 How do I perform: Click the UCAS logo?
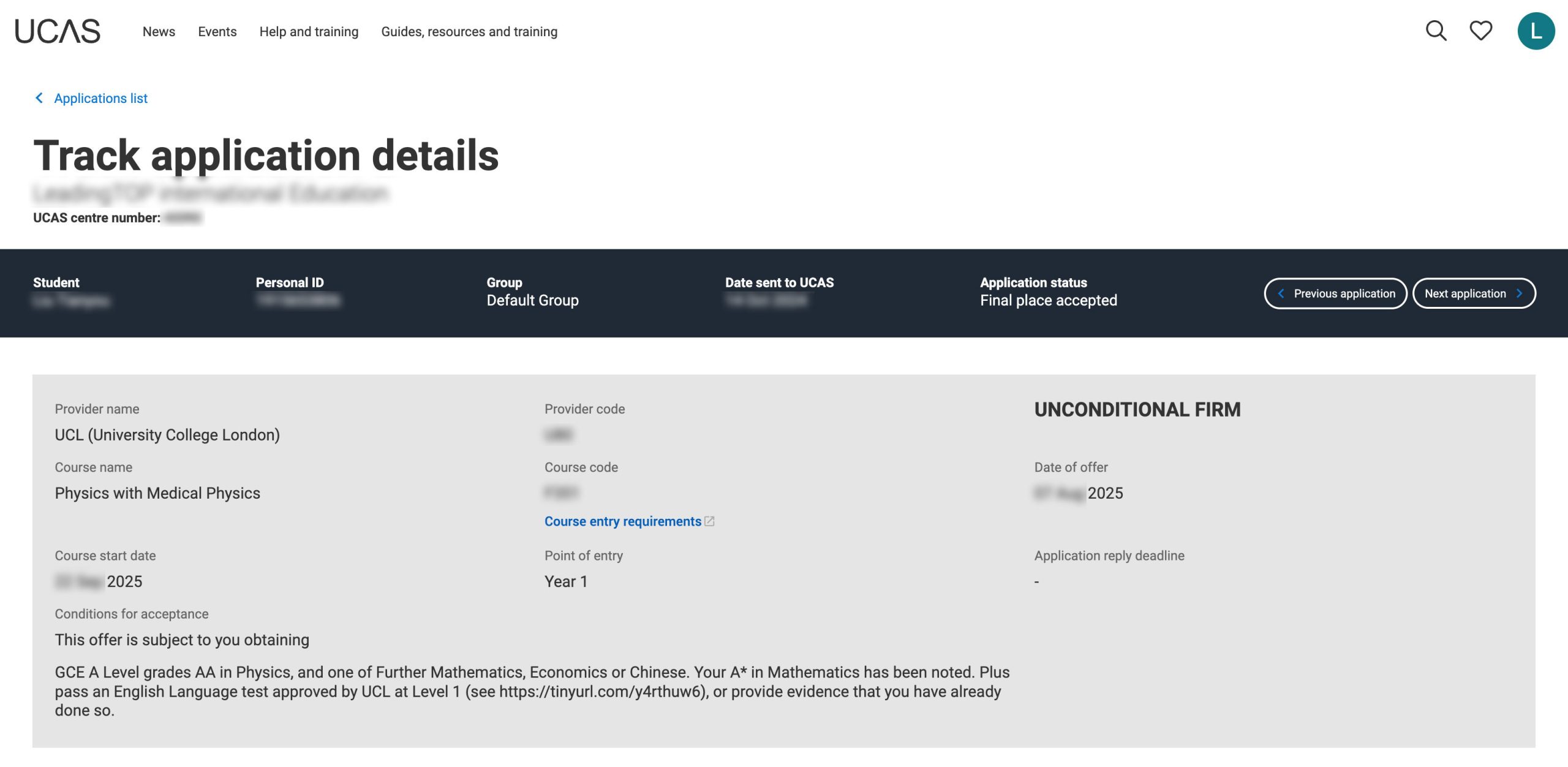58,31
